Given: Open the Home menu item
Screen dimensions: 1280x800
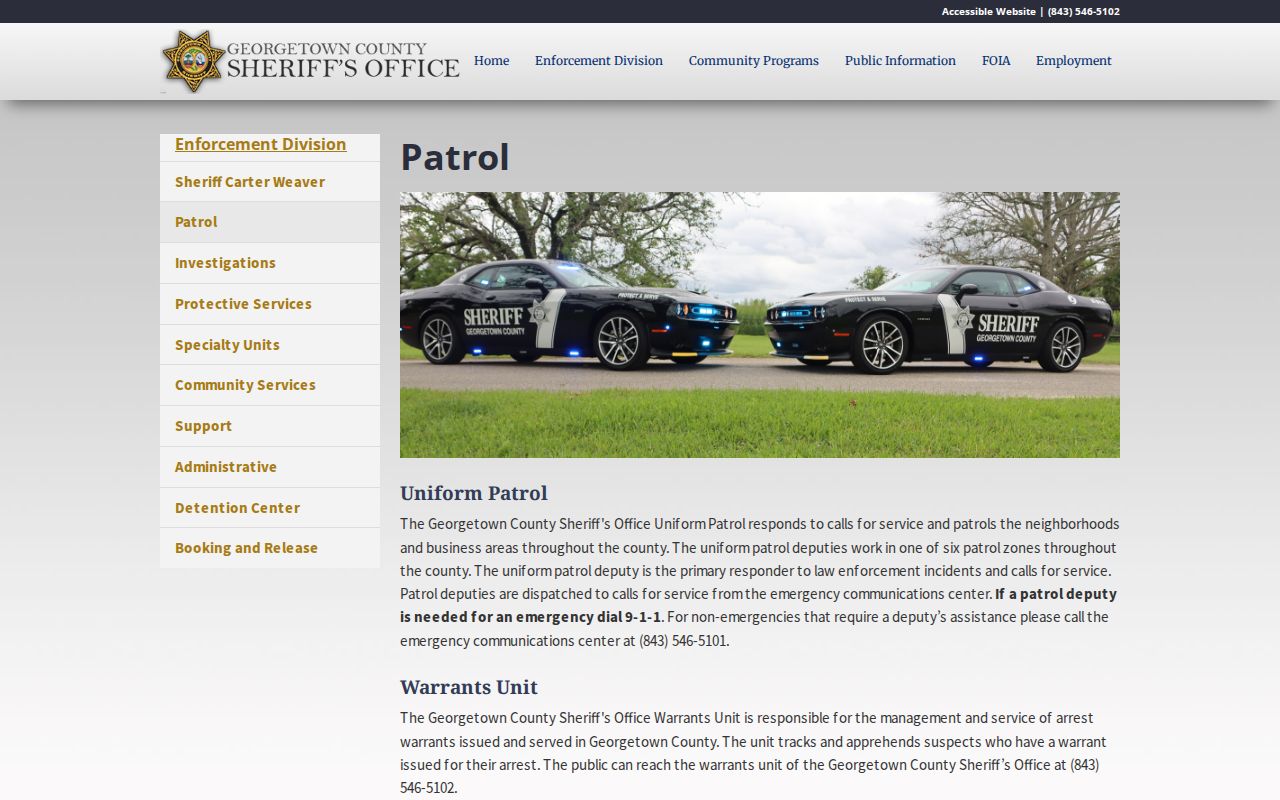Looking at the screenshot, I should pyautogui.click(x=491, y=61).
